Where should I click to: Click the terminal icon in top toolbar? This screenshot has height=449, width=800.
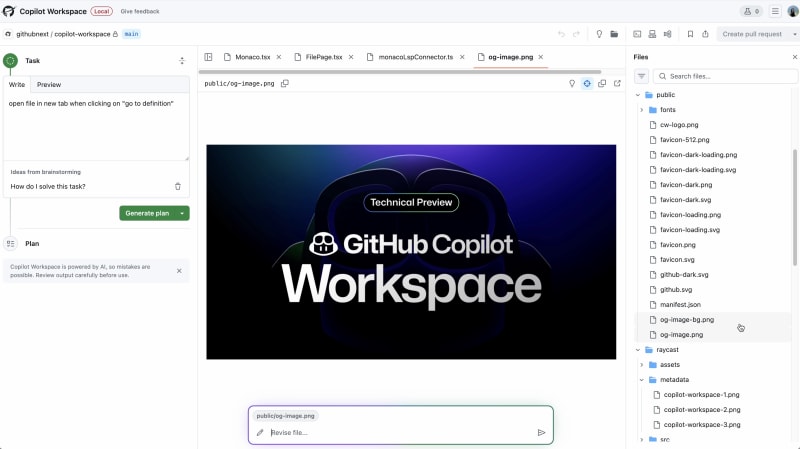[x=636, y=34]
